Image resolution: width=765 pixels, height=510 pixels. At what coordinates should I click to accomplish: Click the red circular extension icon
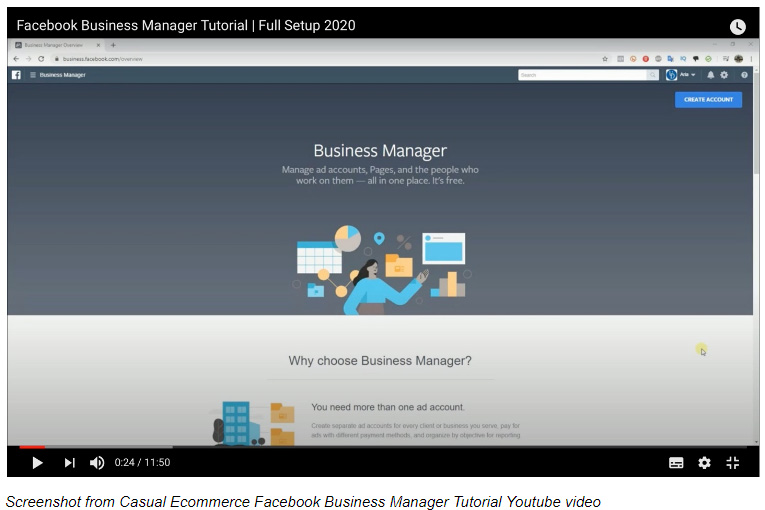645,59
